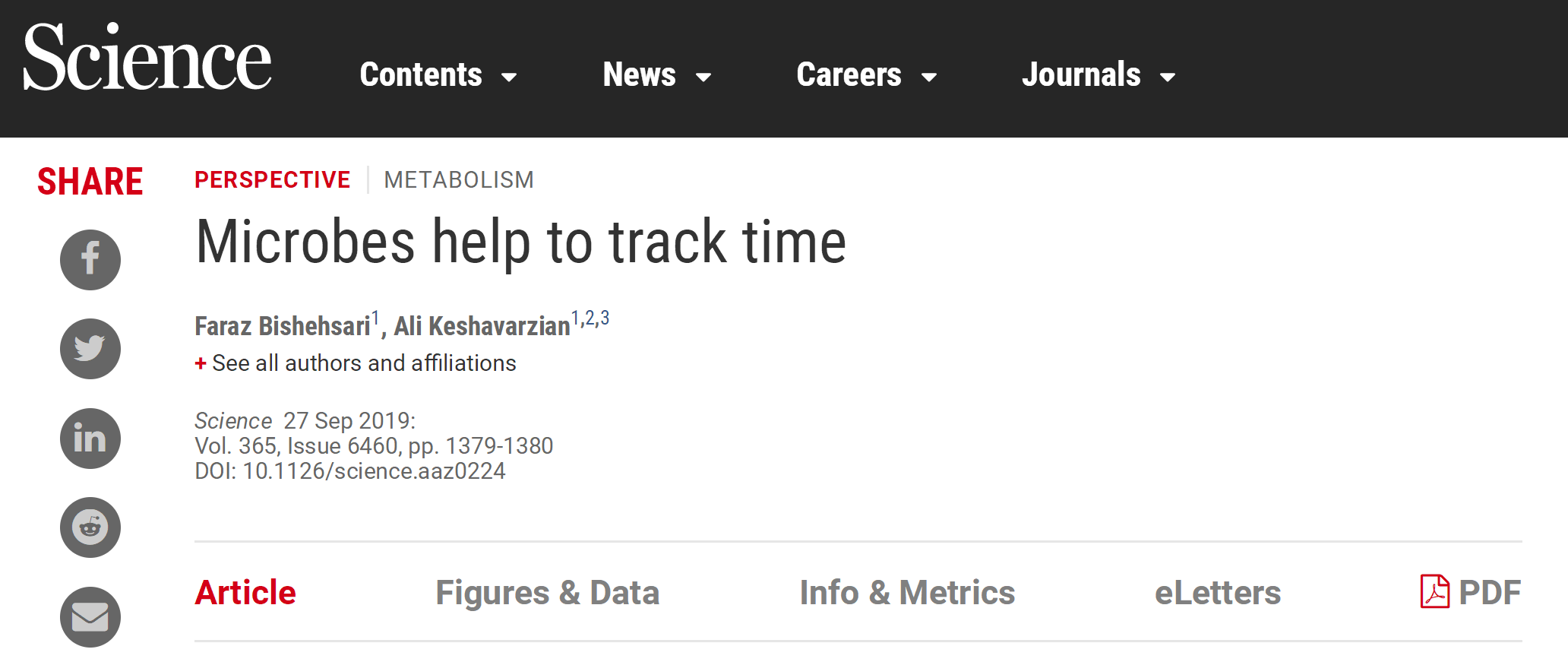Open author Faraz Bishehsari link
The image size is (1568, 662).
283,326
